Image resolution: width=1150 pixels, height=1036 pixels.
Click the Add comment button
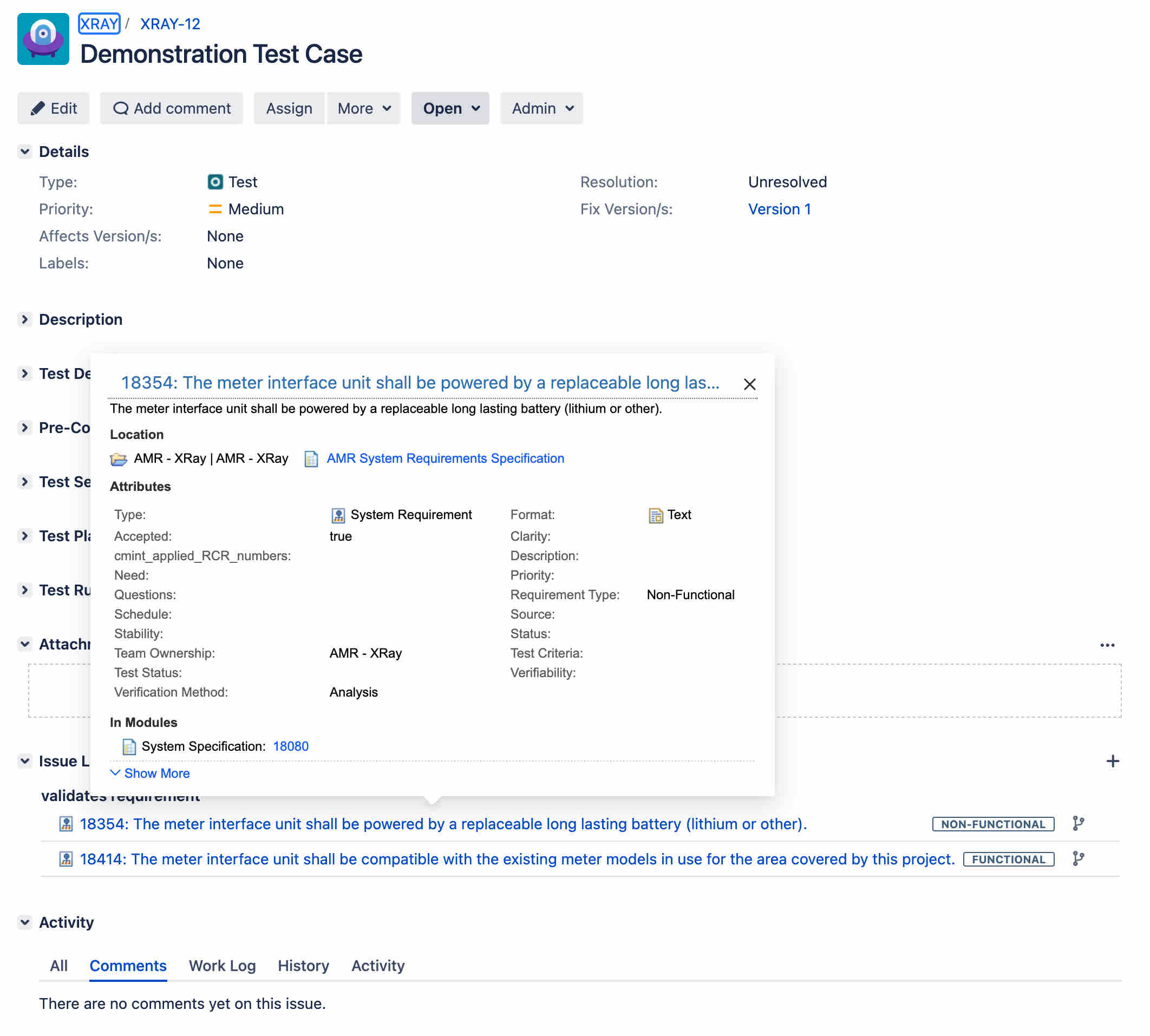(171, 108)
